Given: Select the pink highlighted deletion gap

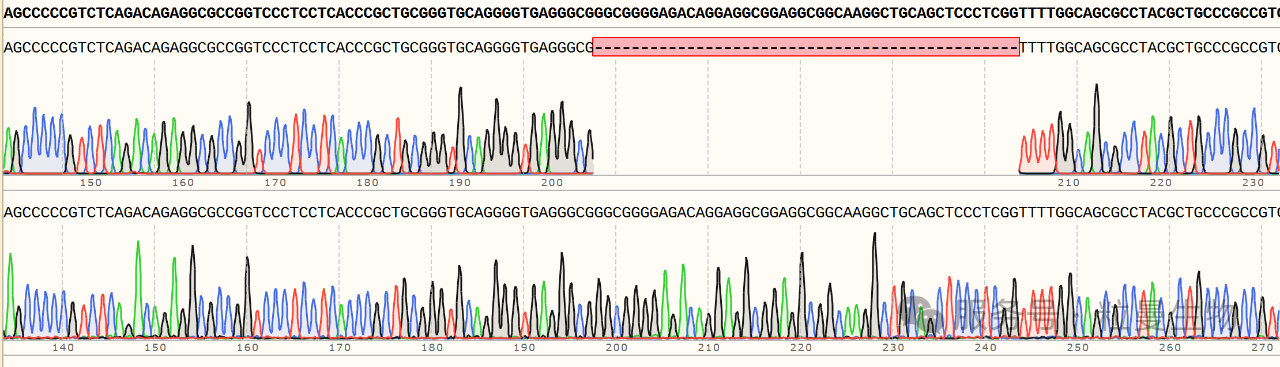Looking at the screenshot, I should pos(806,47).
